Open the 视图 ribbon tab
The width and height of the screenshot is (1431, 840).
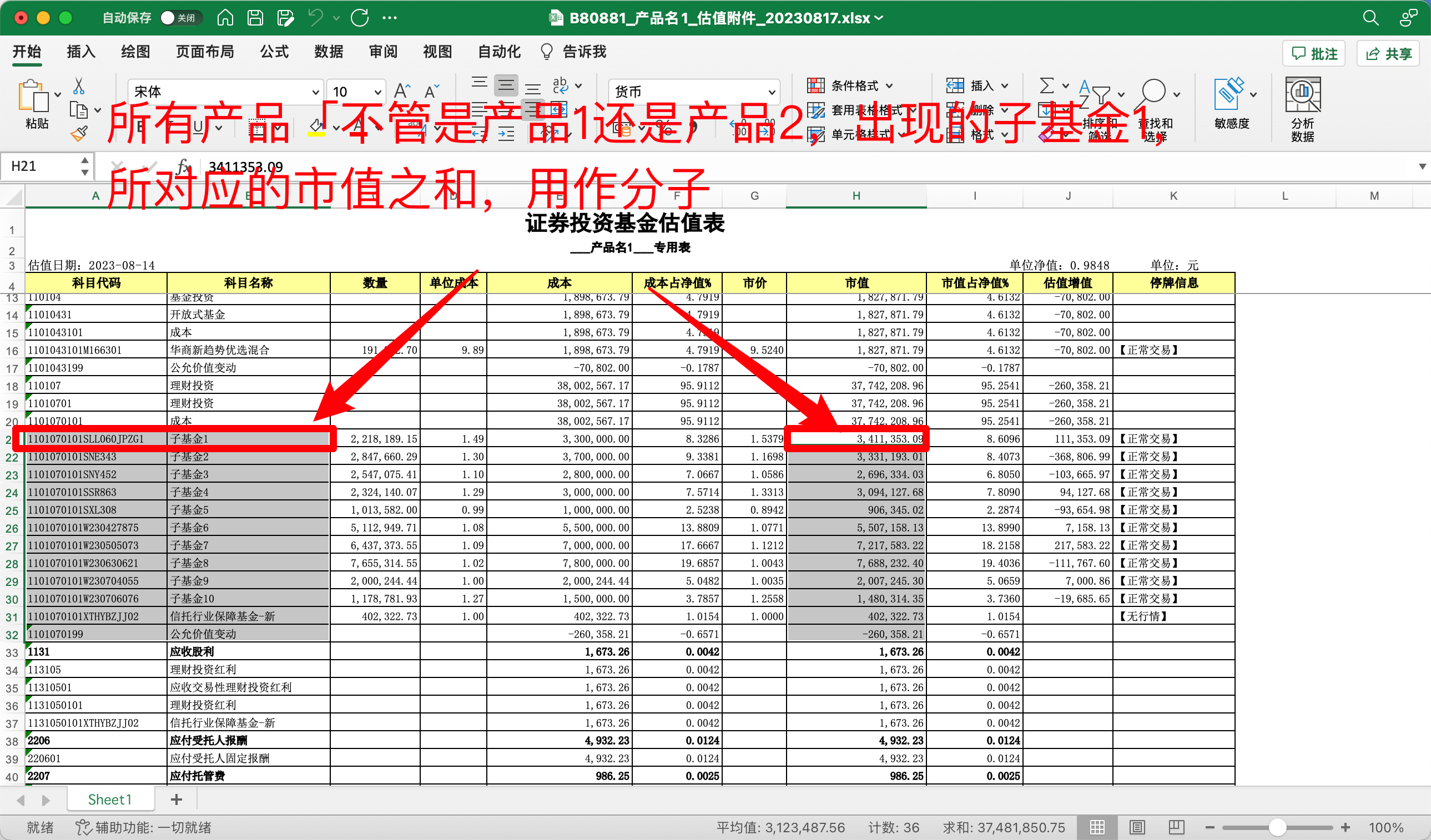[438, 52]
